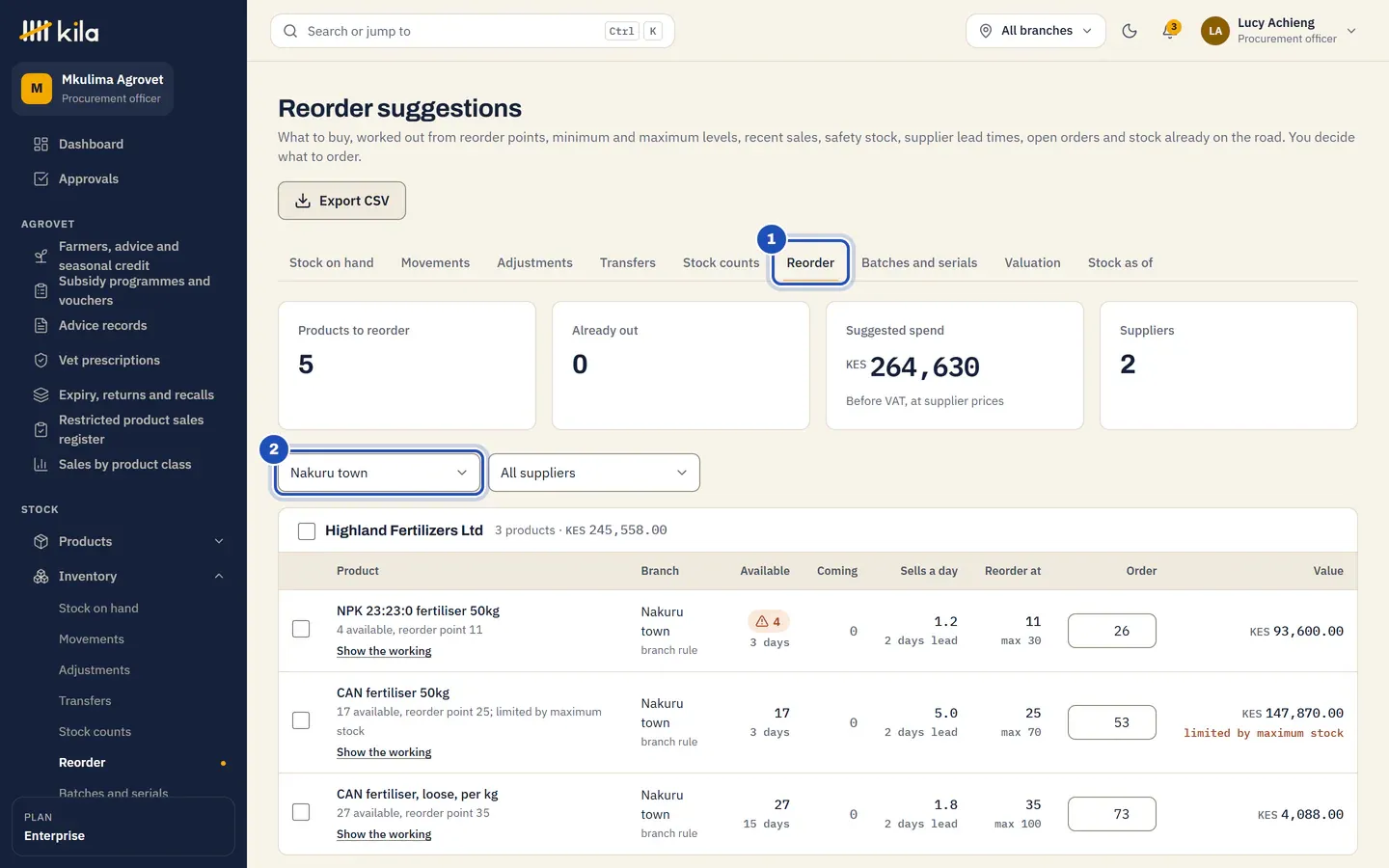The width and height of the screenshot is (1389, 868).
Task: Show the working for CAN fertiliser 50kg
Action: point(384,752)
